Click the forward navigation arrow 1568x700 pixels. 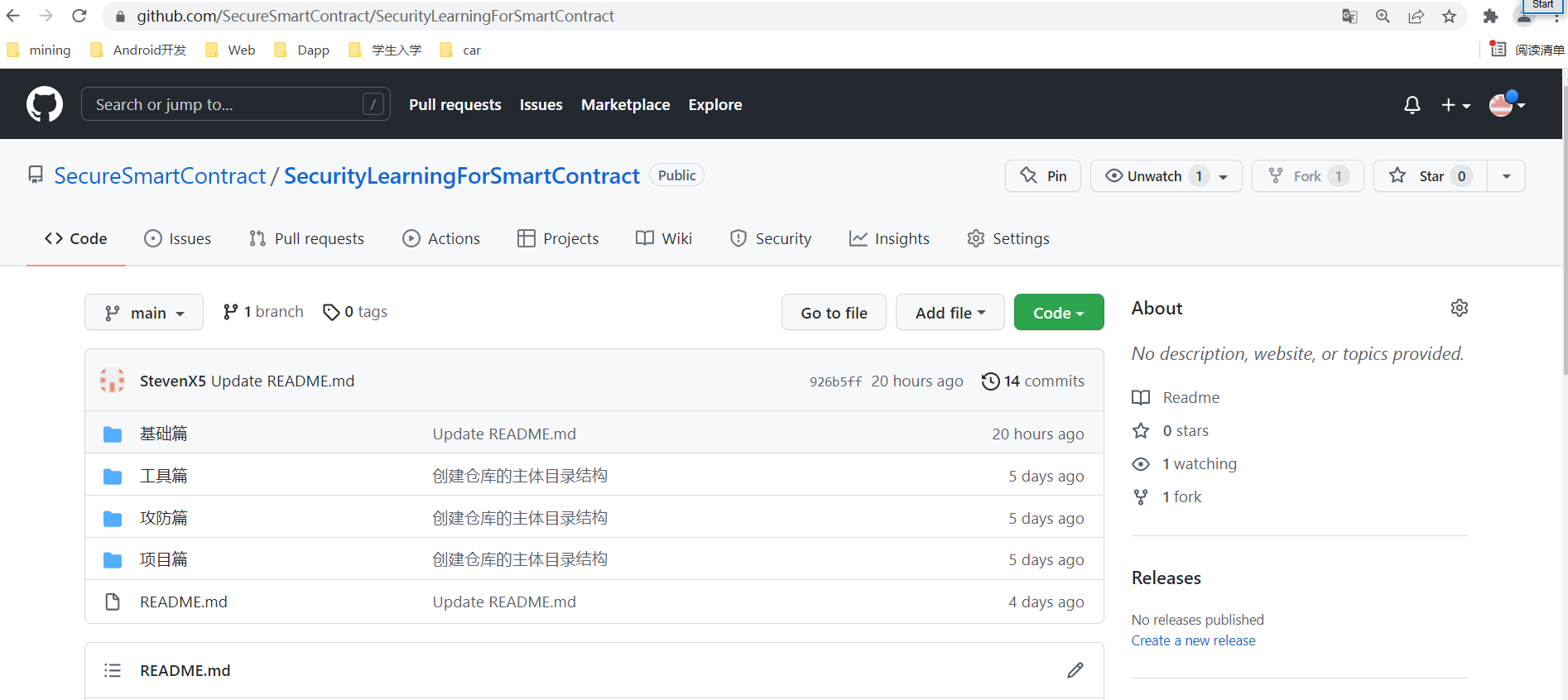(46, 16)
